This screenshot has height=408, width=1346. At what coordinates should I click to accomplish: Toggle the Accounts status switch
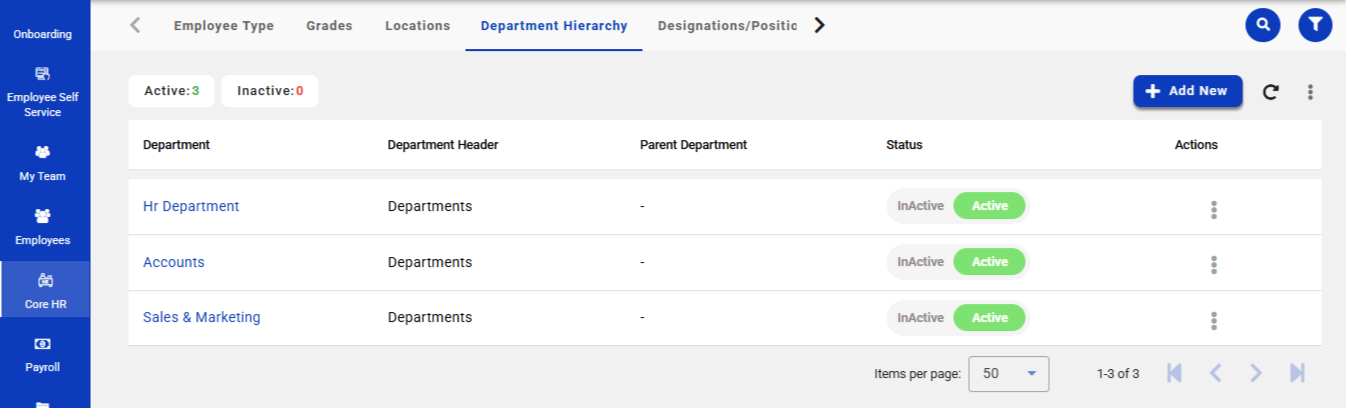(x=956, y=262)
